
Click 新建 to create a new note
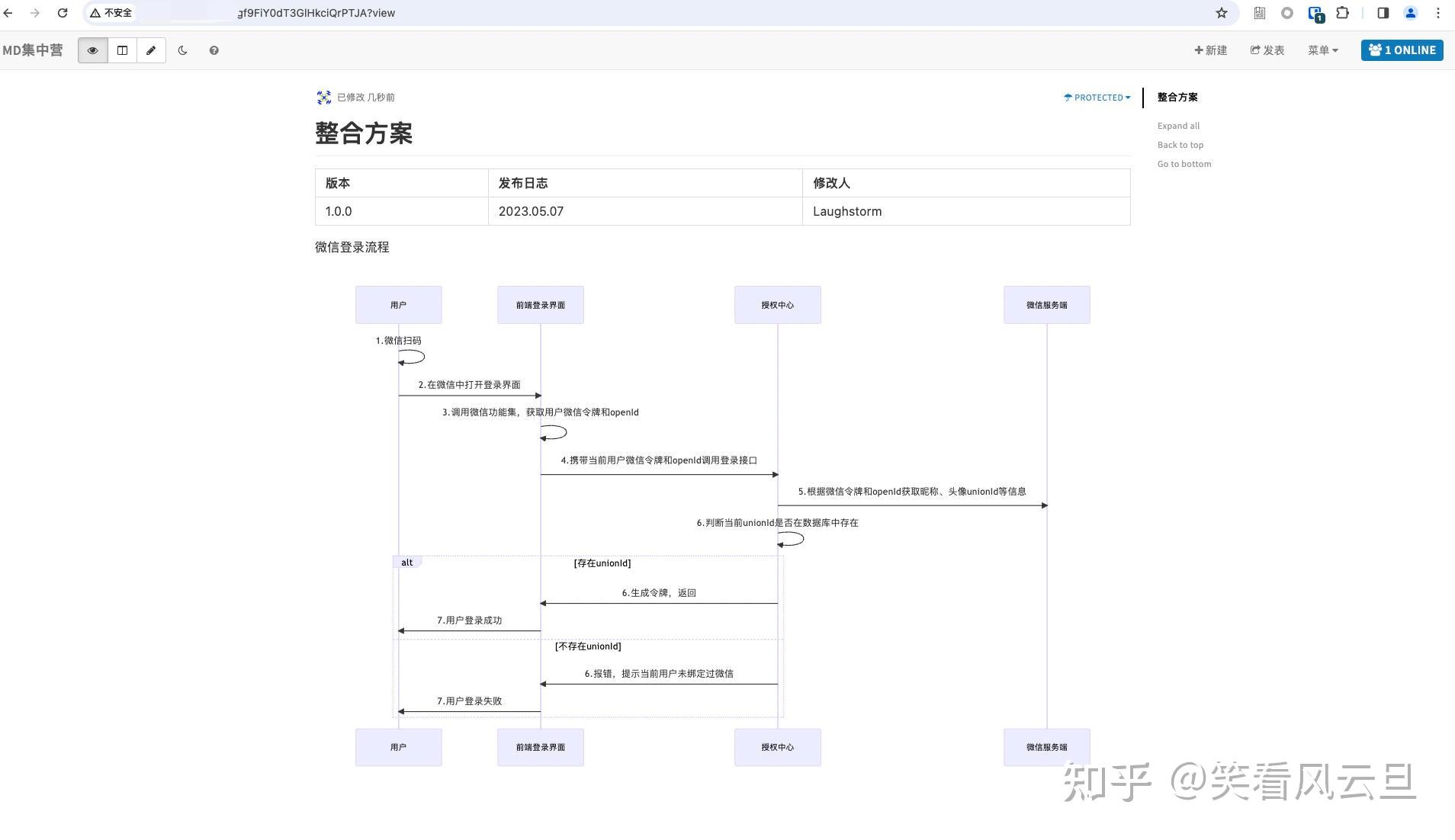(x=1210, y=50)
